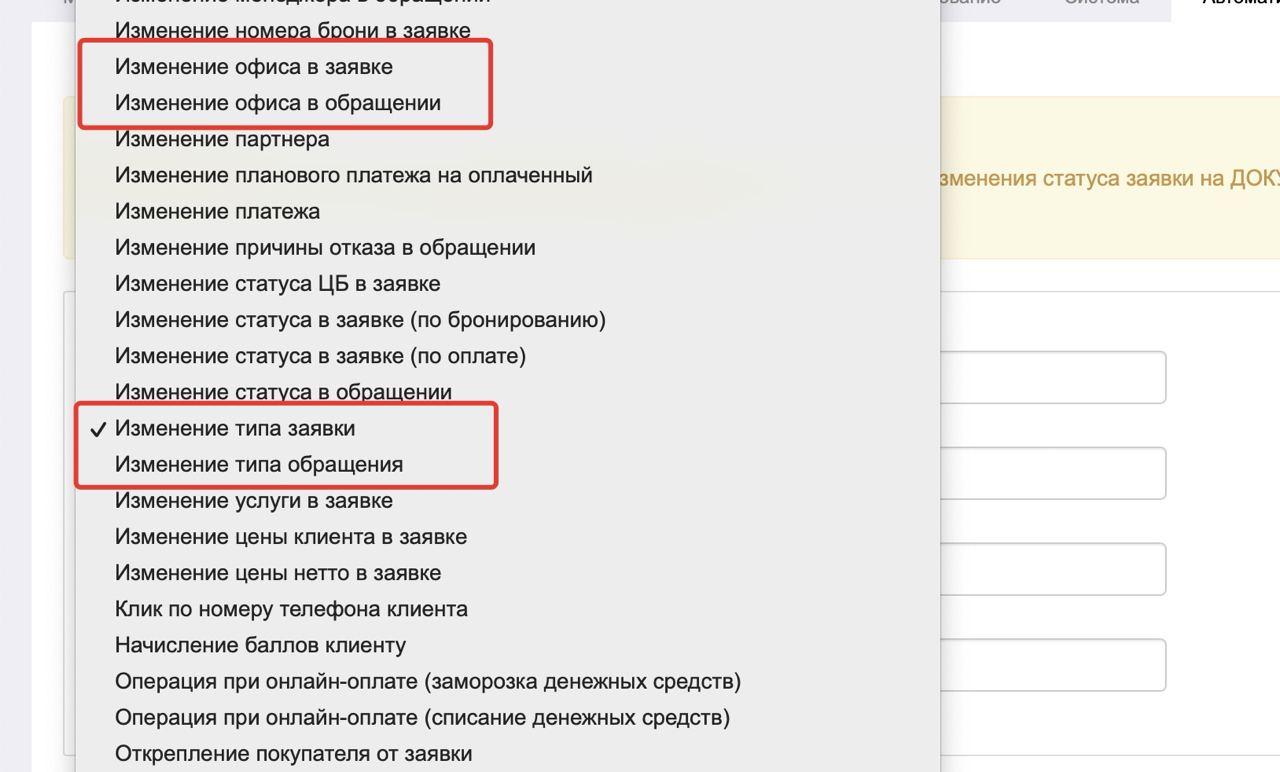
Task: Choose online-payment 'заморозка денежных средств' option
Action: [428, 681]
